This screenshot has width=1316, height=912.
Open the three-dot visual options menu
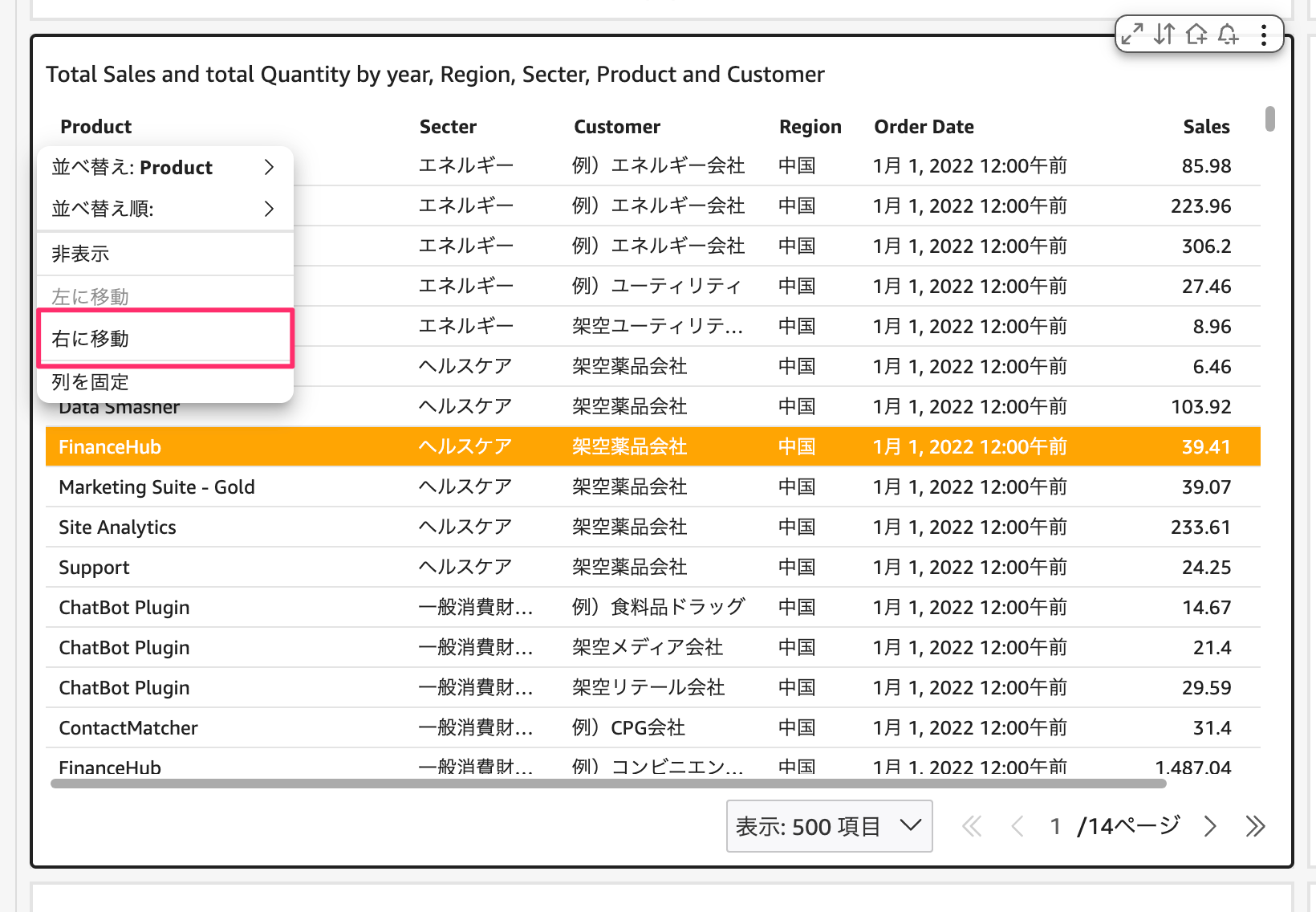1264,35
